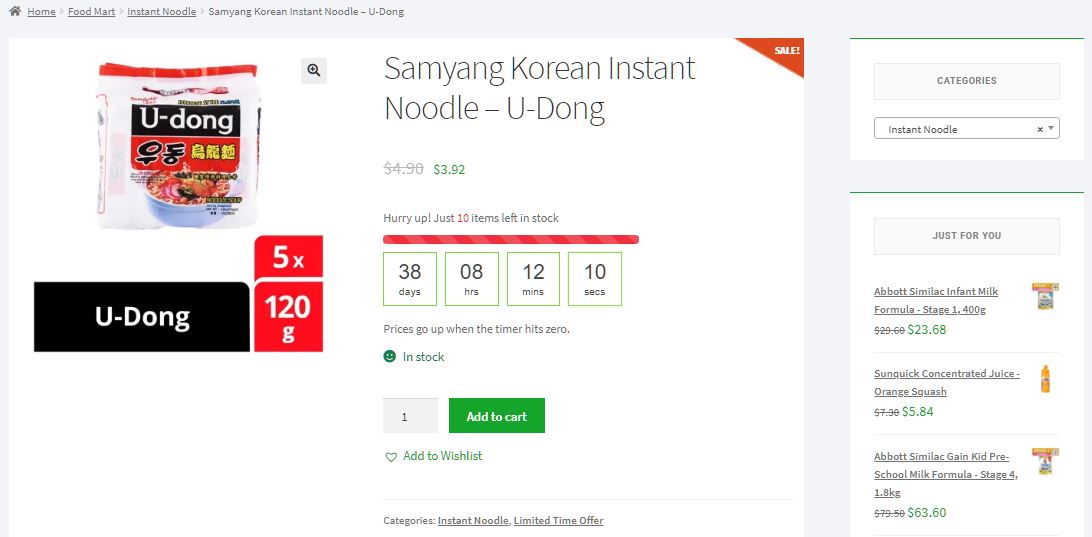Click the U-Dong noodle product image
This screenshot has width=1092, height=537.
click(x=178, y=205)
